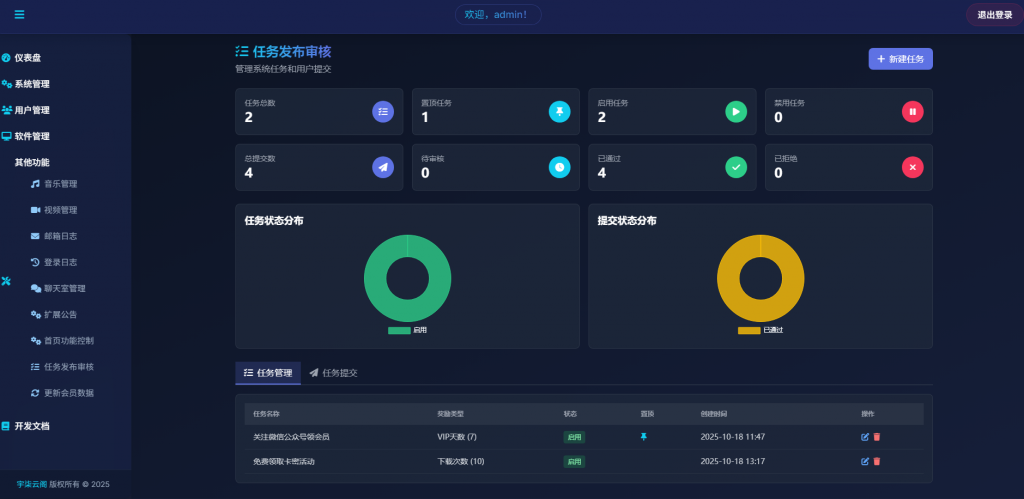Click the 任务总数 list icon

[383, 112]
